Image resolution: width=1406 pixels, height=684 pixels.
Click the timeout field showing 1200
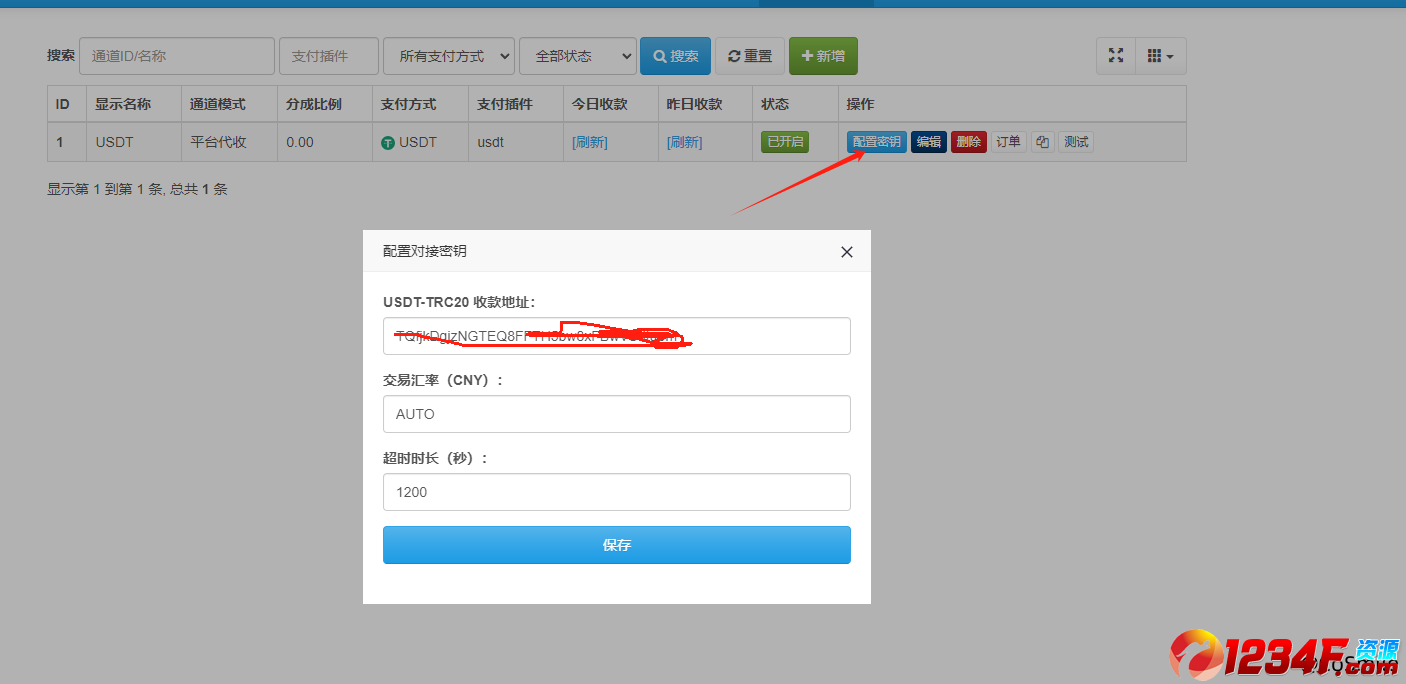click(617, 492)
